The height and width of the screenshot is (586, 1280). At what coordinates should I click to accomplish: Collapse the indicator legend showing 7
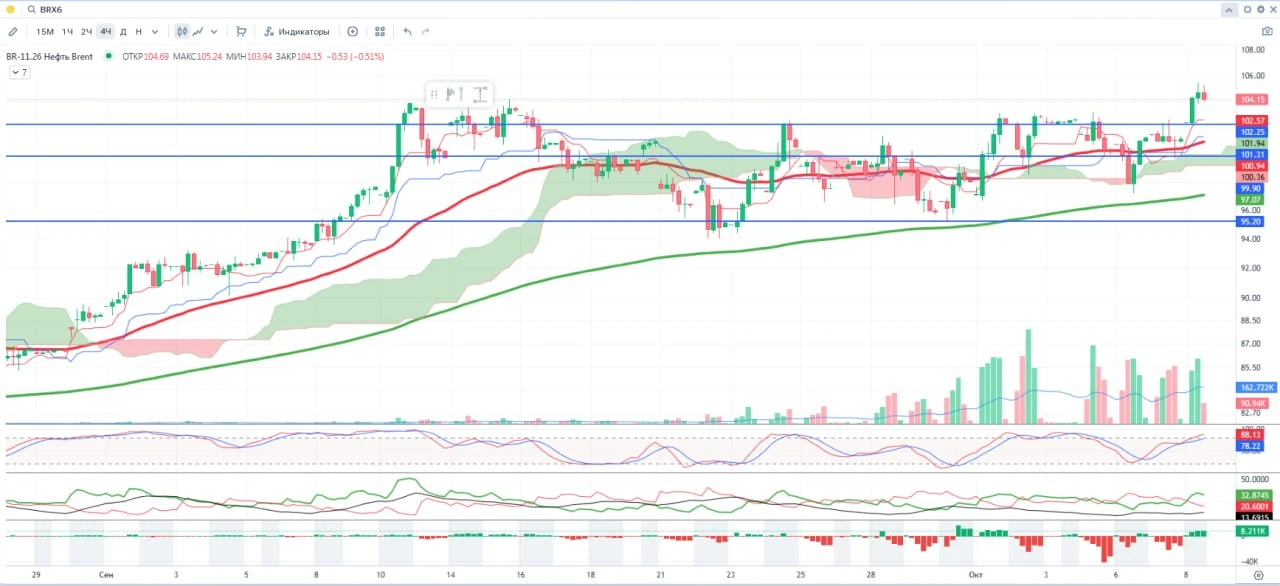coord(18,72)
